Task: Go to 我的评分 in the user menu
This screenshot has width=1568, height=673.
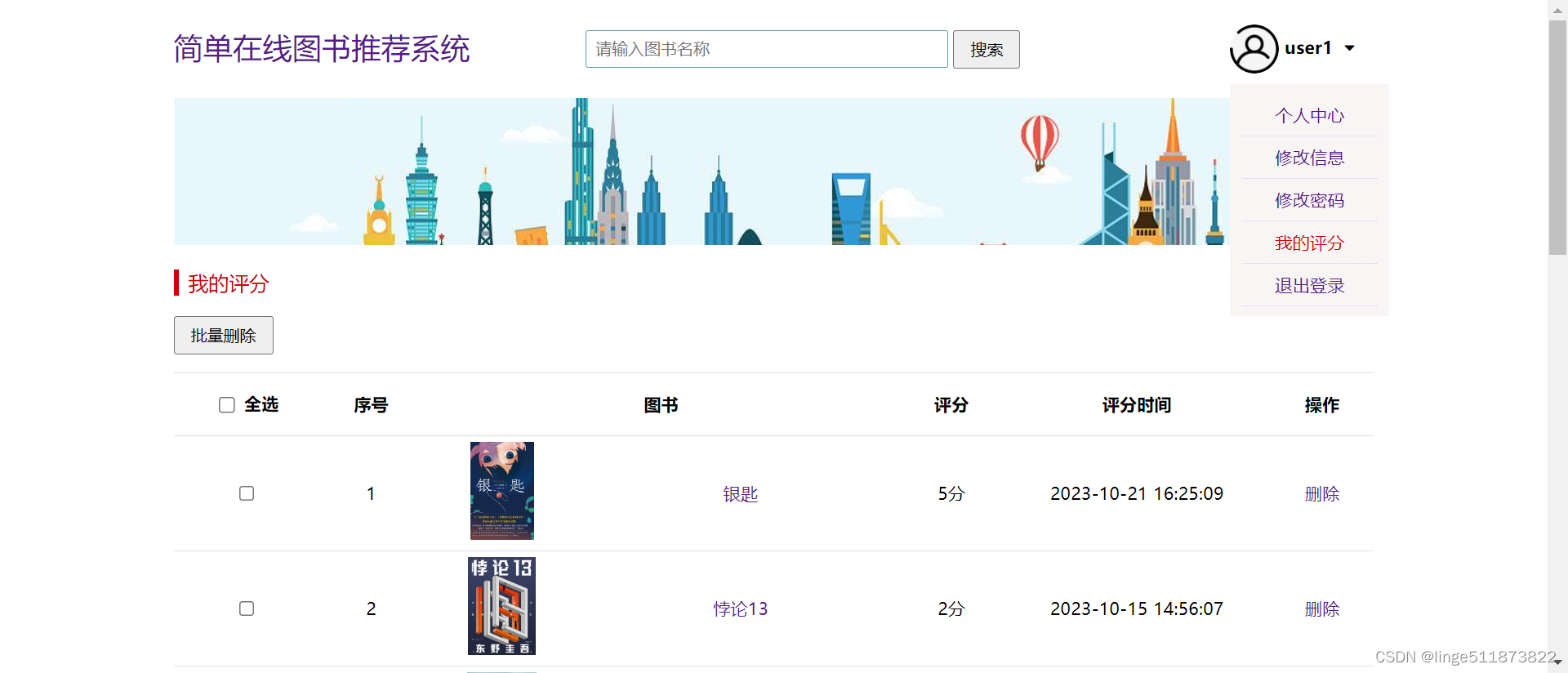Action: 1309,243
